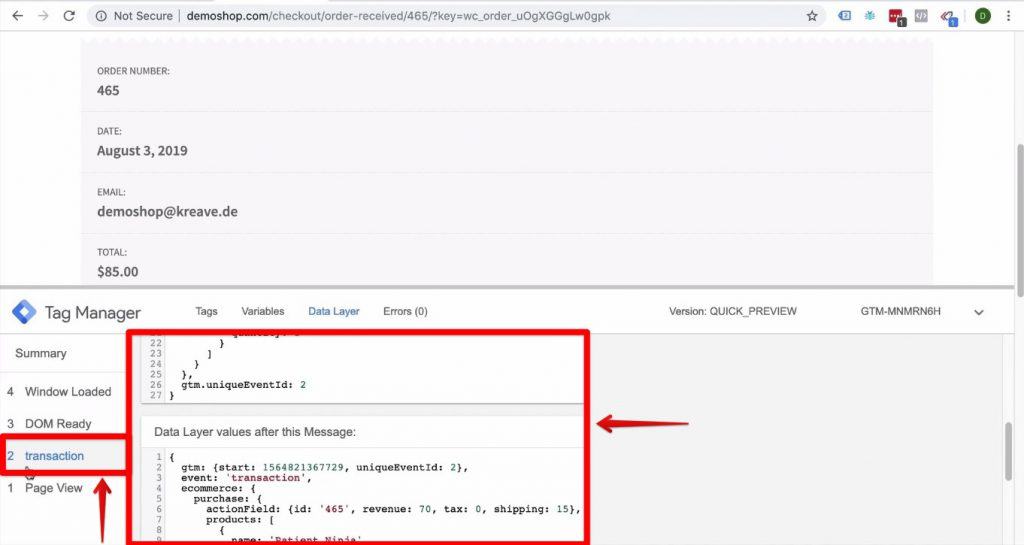Image resolution: width=1024 pixels, height=545 pixels.
Task: Open the teal bug extension icon
Action: coord(870,16)
